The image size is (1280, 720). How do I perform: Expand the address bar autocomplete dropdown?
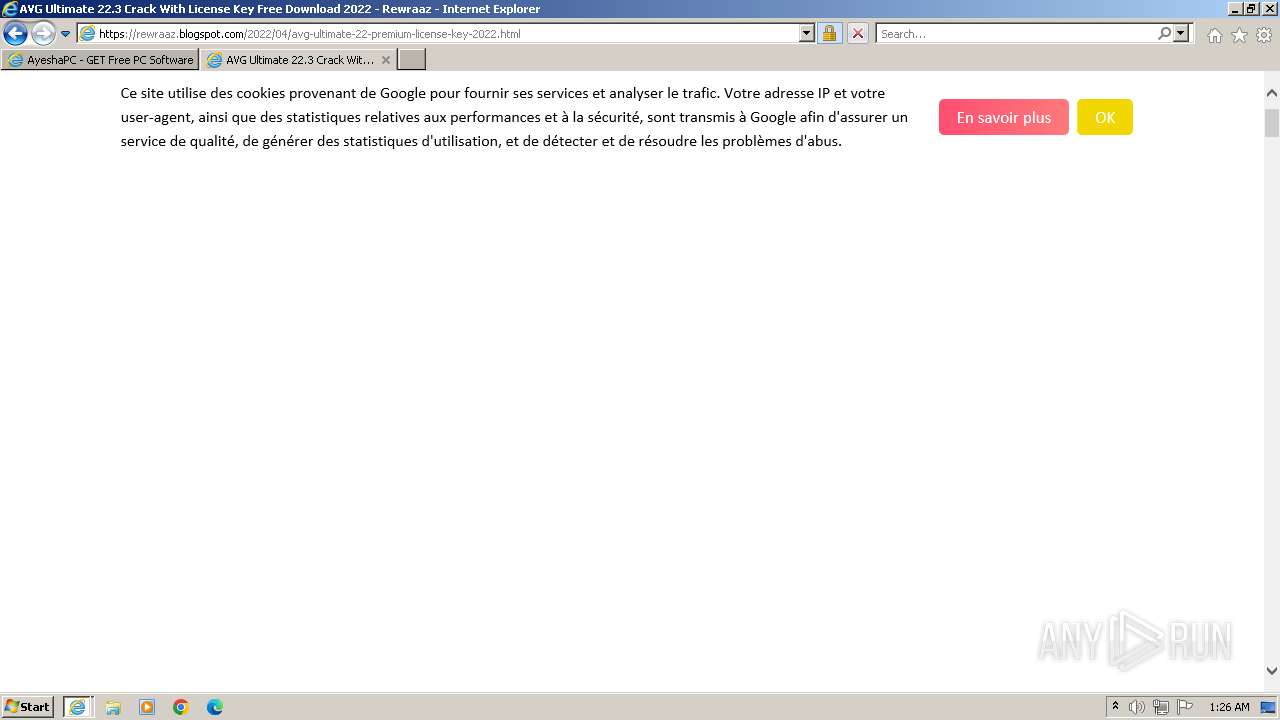point(807,33)
